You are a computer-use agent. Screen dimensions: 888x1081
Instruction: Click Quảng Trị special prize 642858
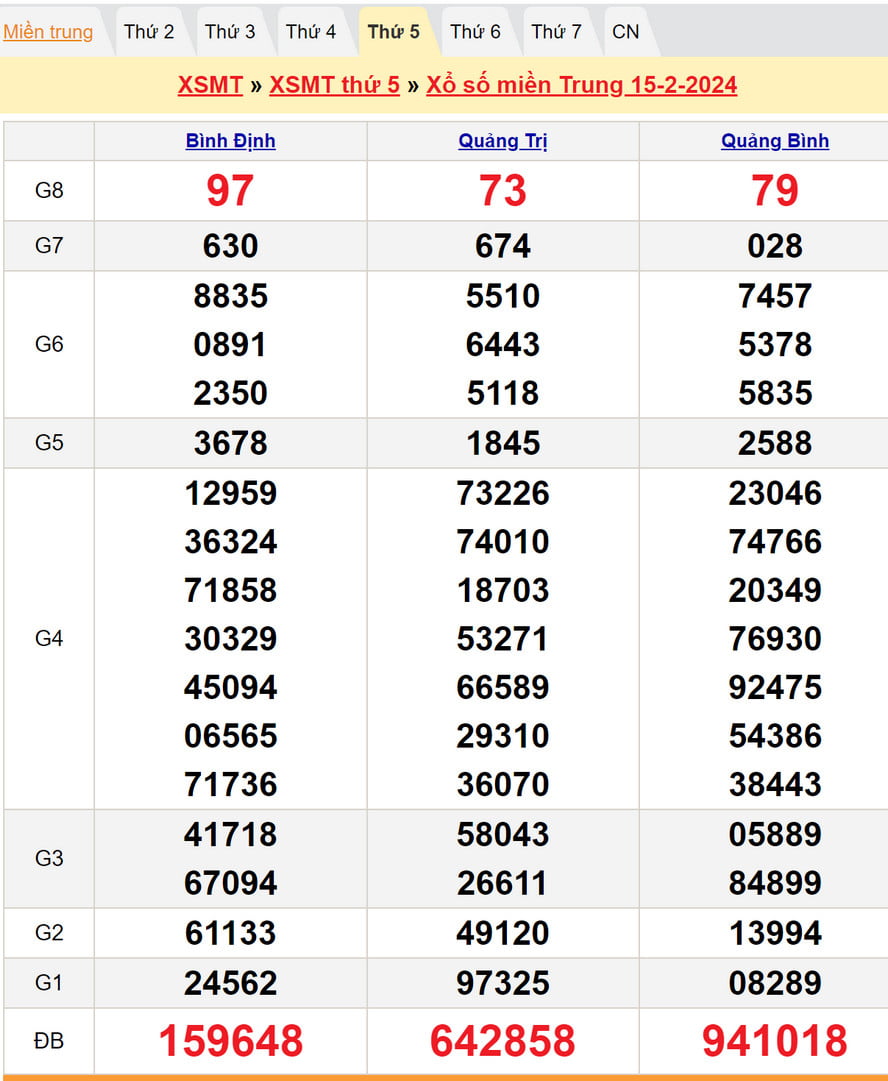click(x=503, y=1041)
